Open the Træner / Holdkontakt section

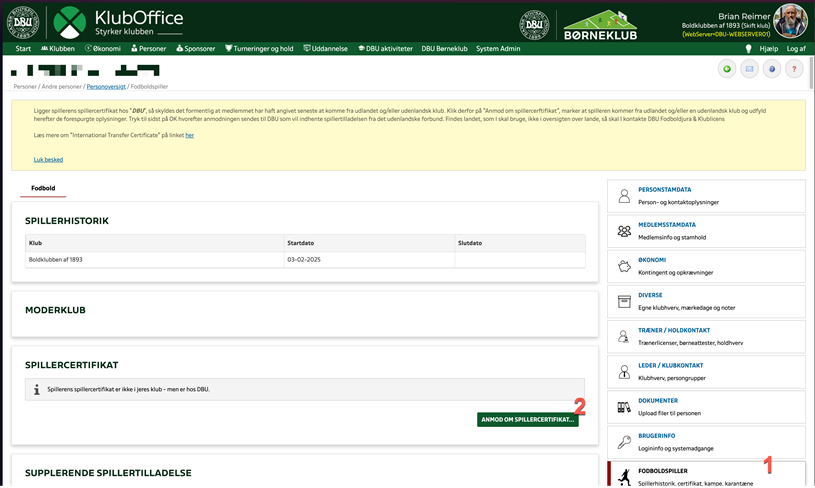(706, 335)
